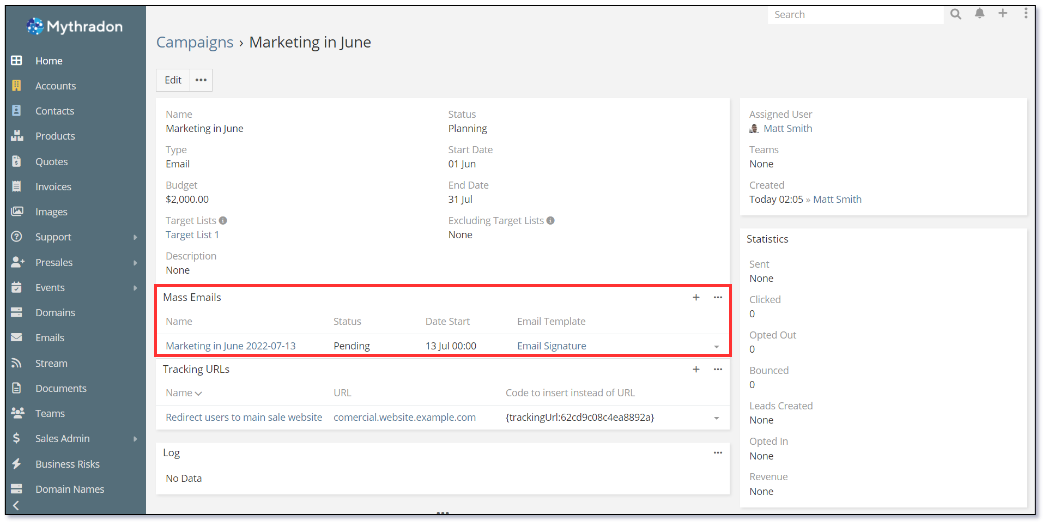Click the 13 Jul 00:00 date cell
This screenshot has height=527, width=1047.
pos(451,346)
